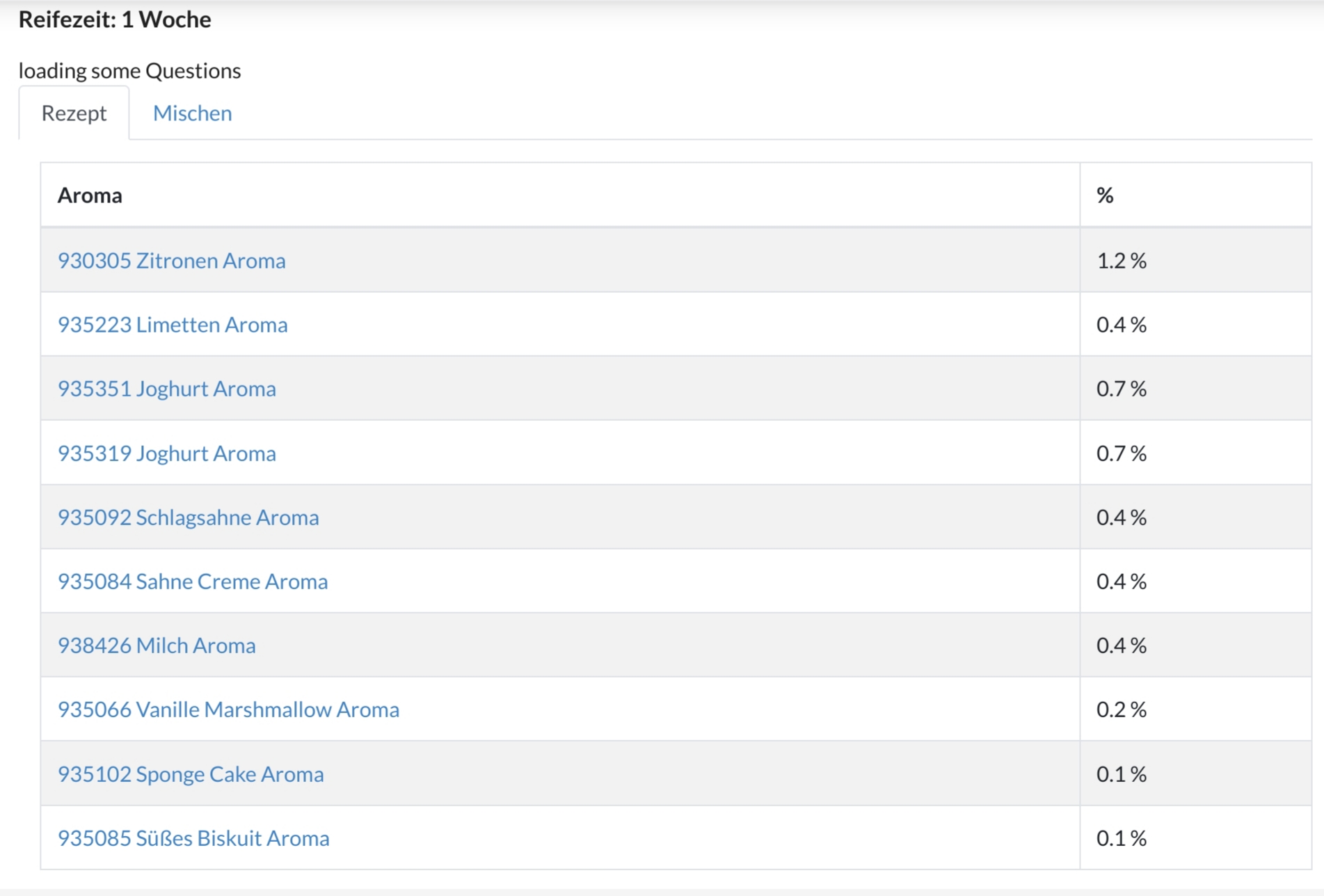
Task: Open the 938426 Milch Aroma link
Action: pos(156,645)
